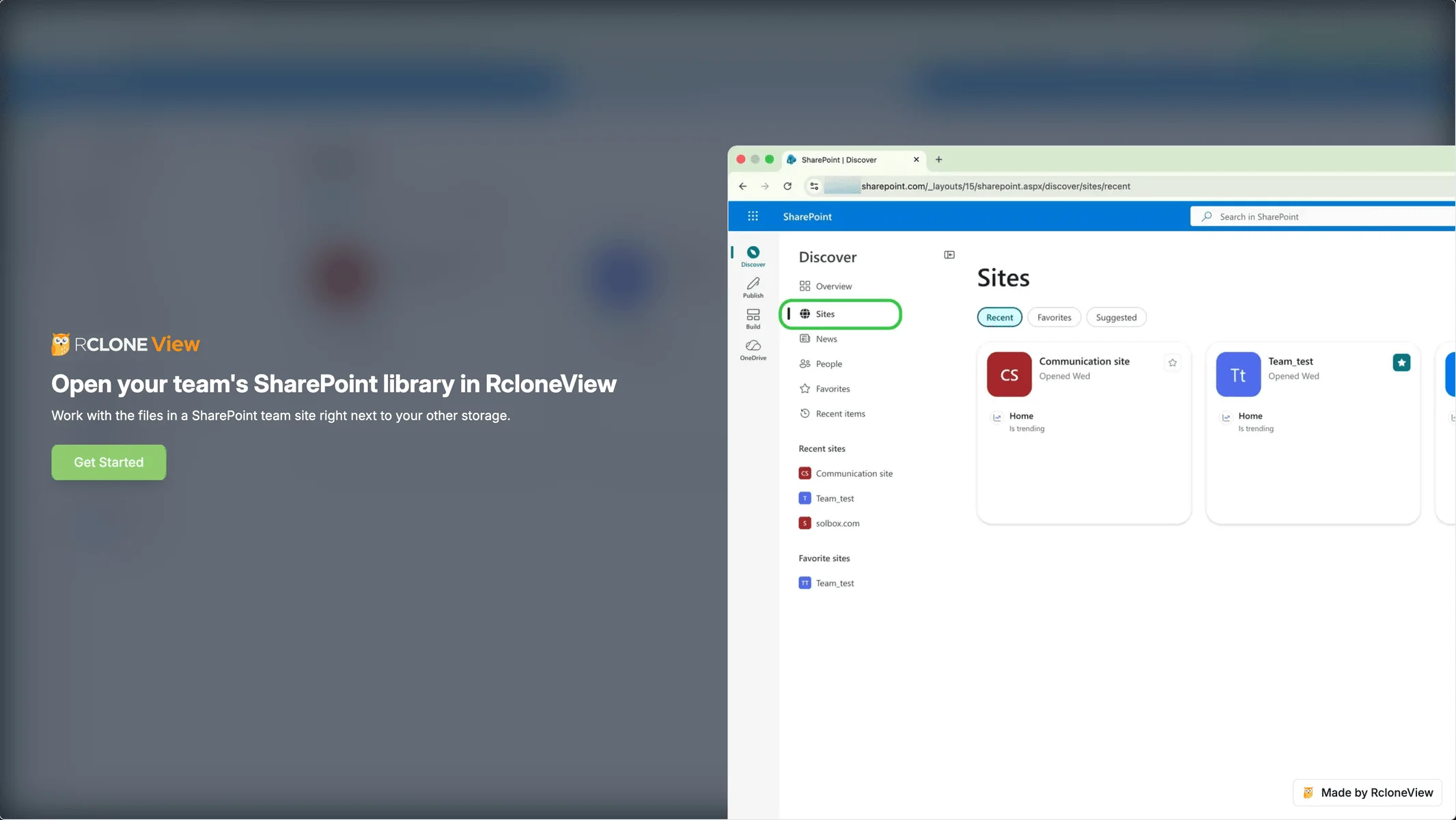Switch to the Suggested filter pill
Viewport: 1456px width, 820px height.
click(1116, 318)
